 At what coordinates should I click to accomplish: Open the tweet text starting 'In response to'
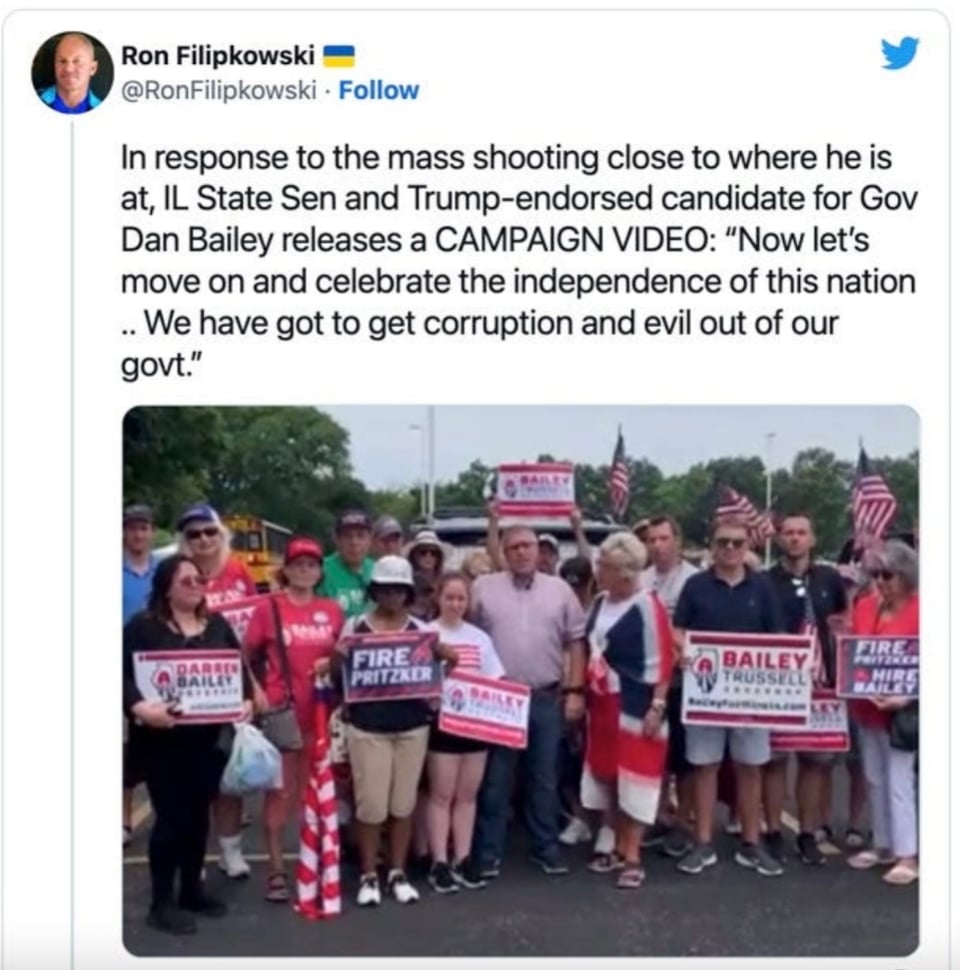[x=518, y=261]
